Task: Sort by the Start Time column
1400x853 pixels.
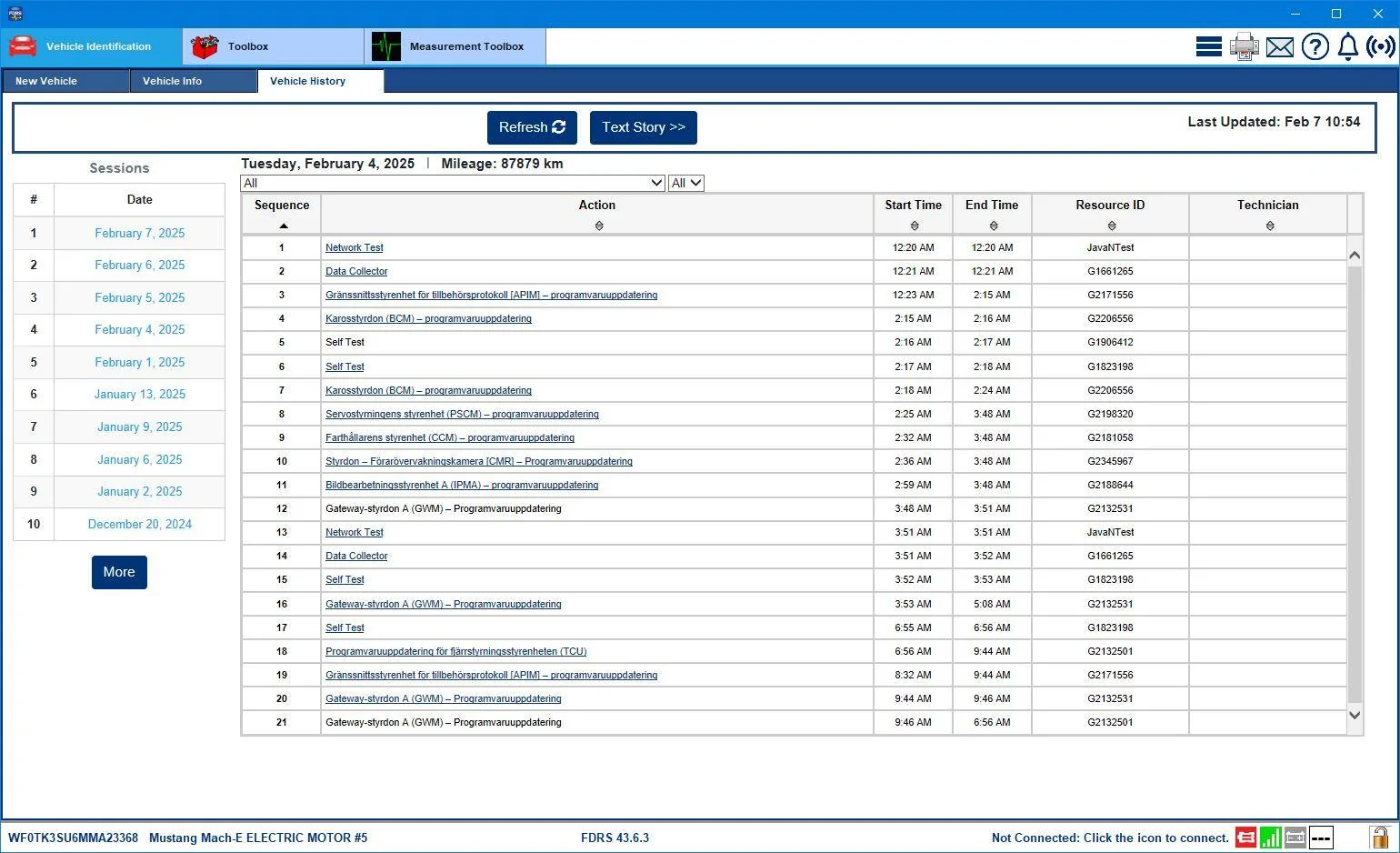Action: tap(914, 215)
